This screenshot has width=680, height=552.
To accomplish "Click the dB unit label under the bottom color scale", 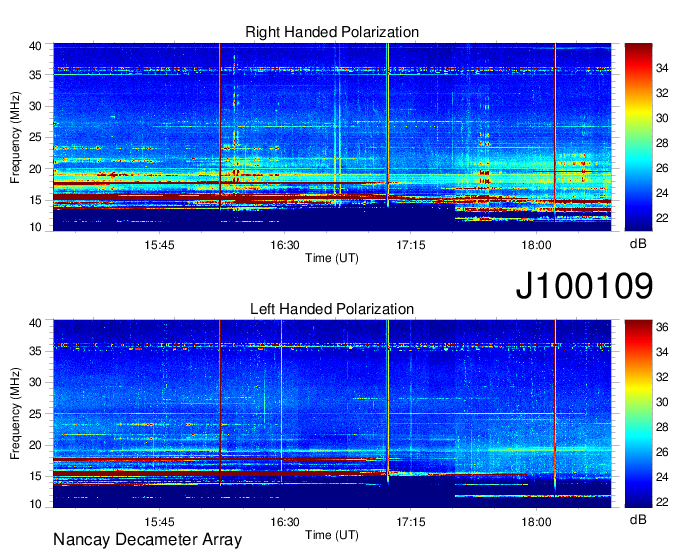I will 638,519.
